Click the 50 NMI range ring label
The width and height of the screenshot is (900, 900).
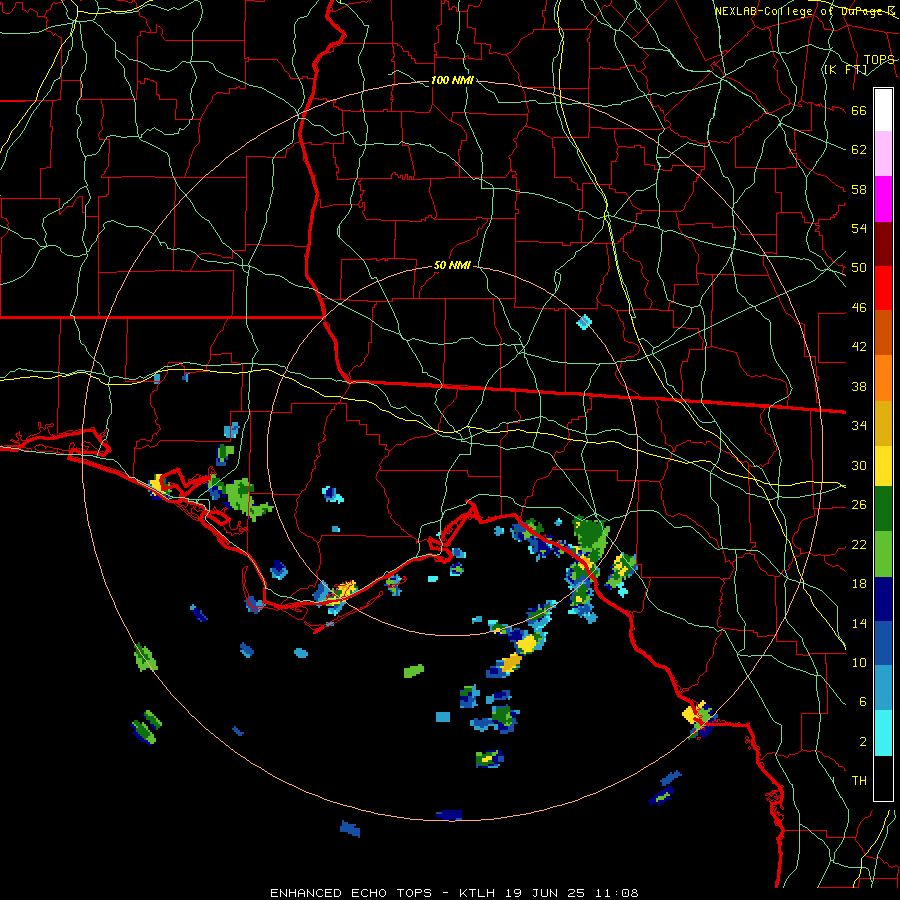(452, 265)
